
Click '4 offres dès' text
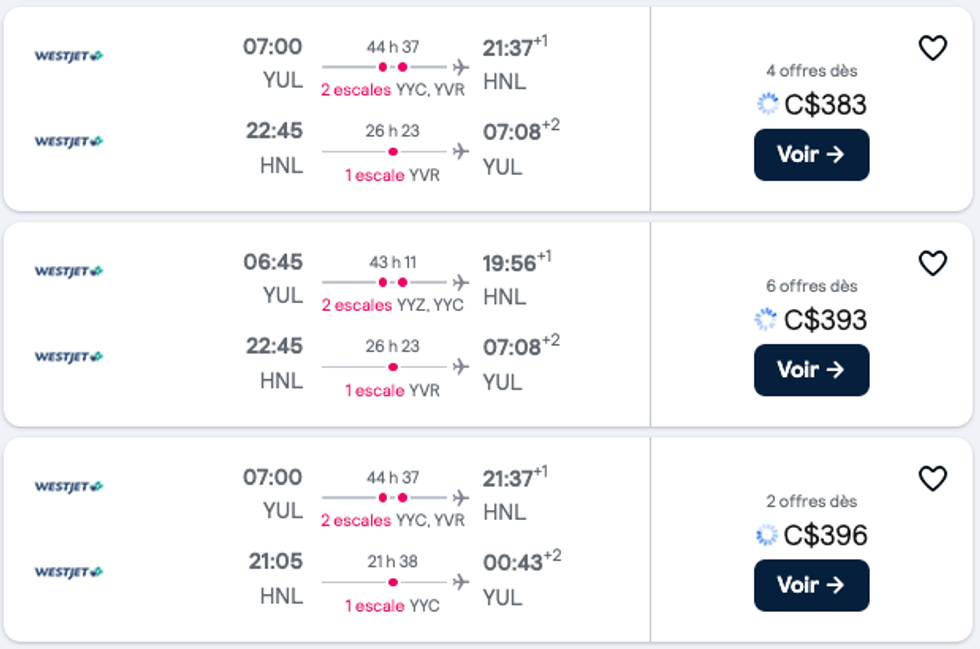click(811, 71)
